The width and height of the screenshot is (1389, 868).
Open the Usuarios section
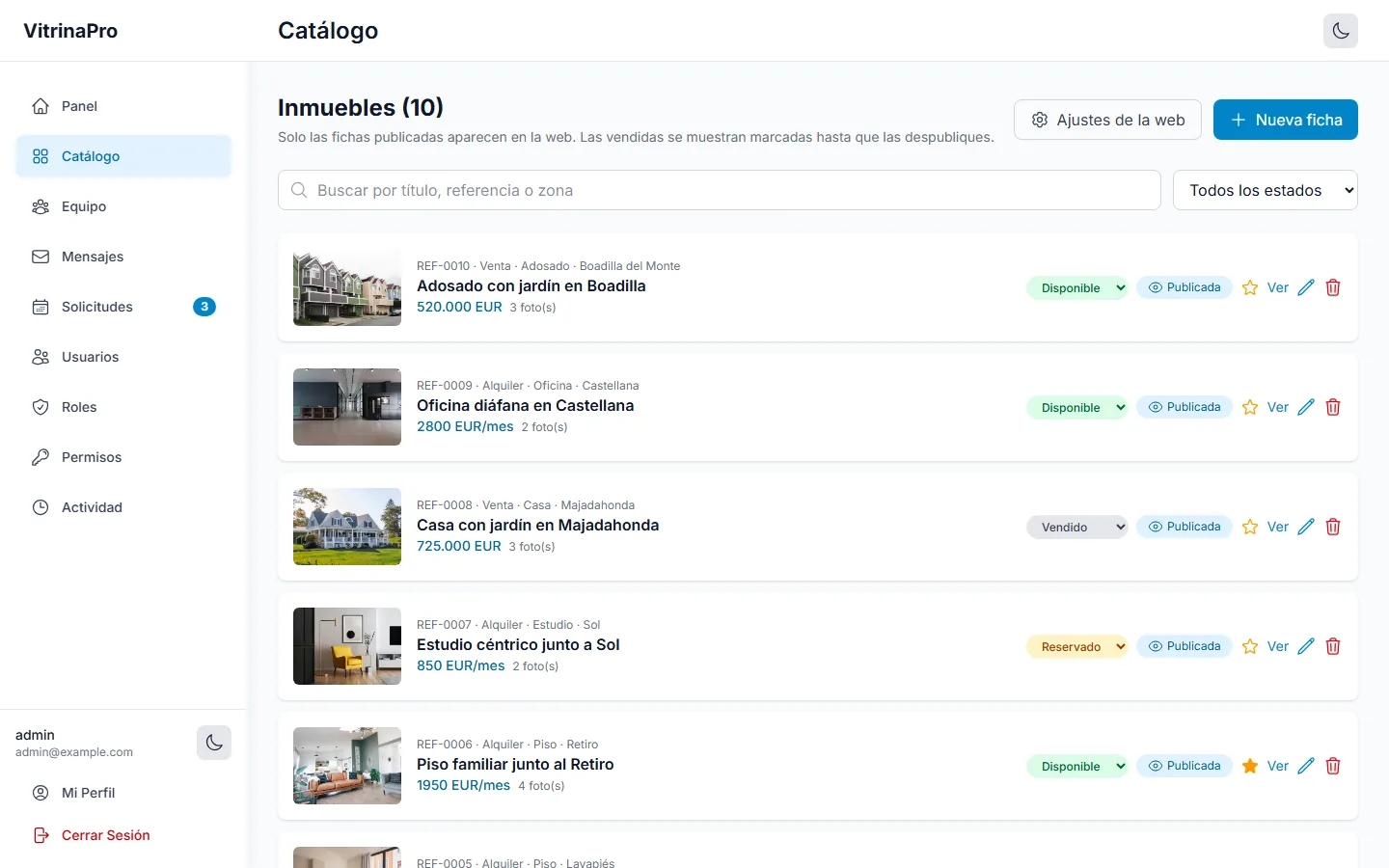[x=123, y=357]
